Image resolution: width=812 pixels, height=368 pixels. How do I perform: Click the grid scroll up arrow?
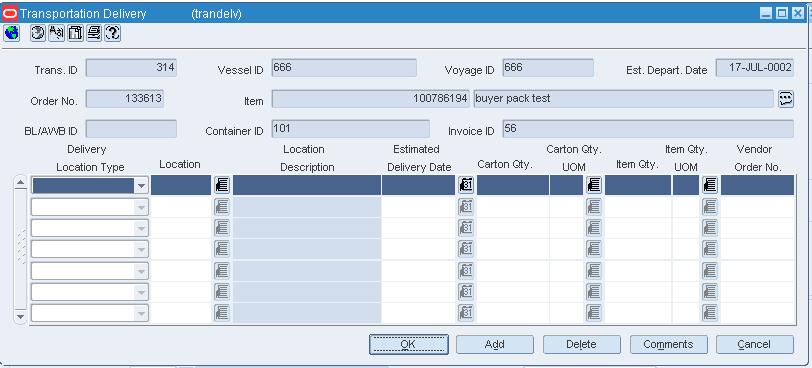tap(21, 183)
